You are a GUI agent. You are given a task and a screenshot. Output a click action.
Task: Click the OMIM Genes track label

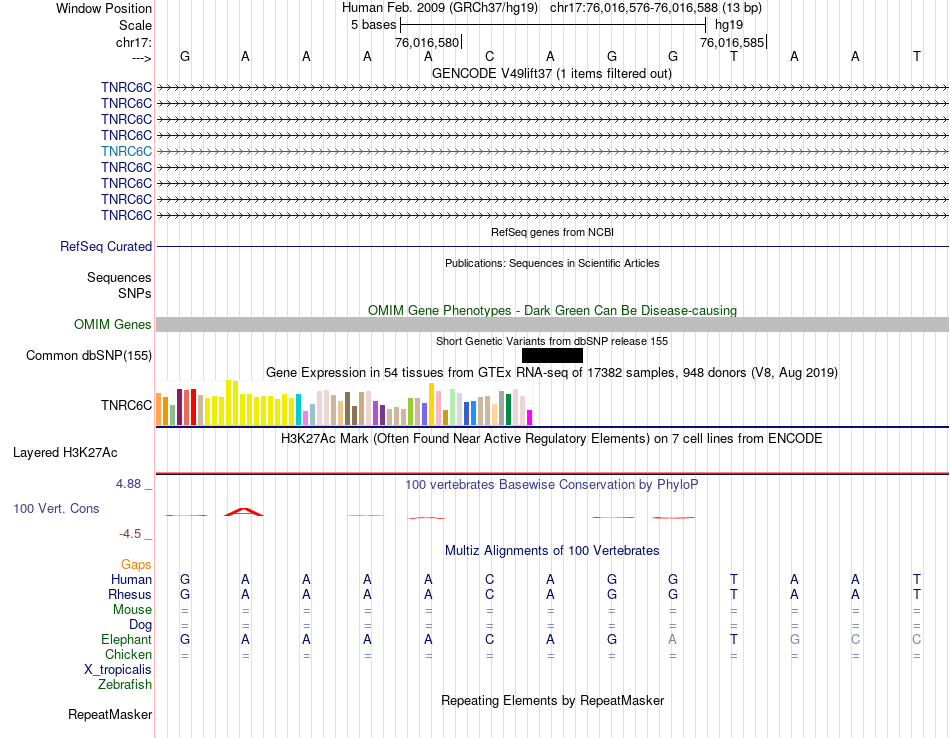click(112, 325)
